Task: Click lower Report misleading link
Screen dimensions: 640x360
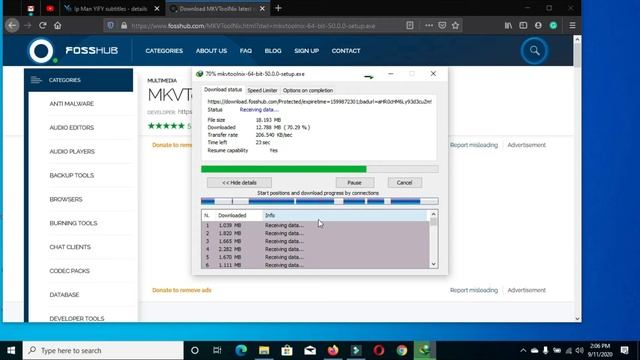Action: tap(474, 290)
